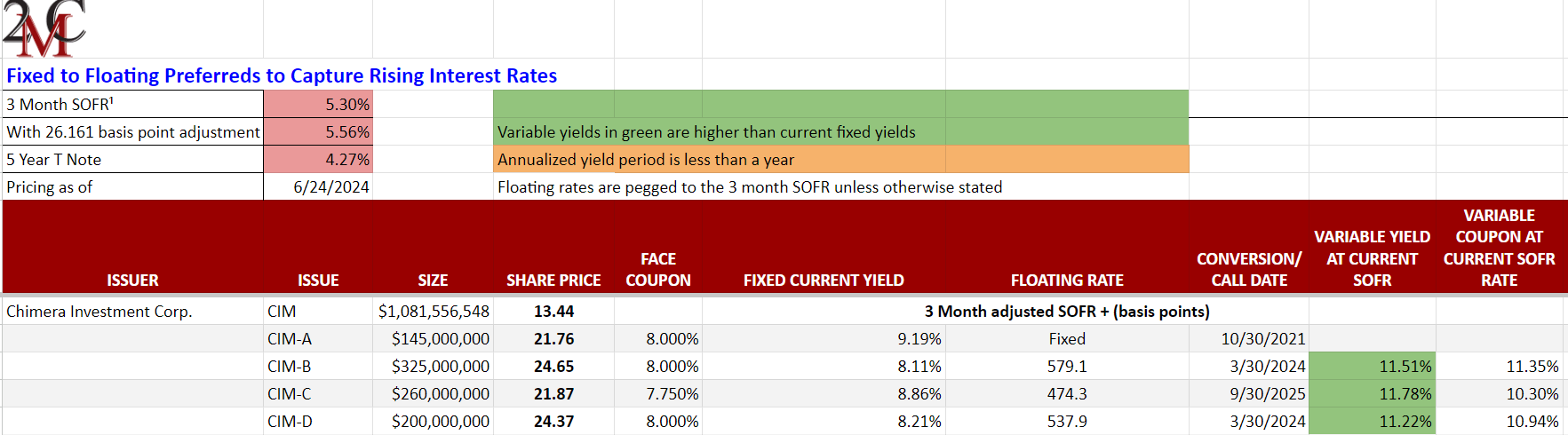The height and width of the screenshot is (435, 1568).
Task: Select the blue 'Fixed to Floating Preferreds' title
Action: point(282,75)
